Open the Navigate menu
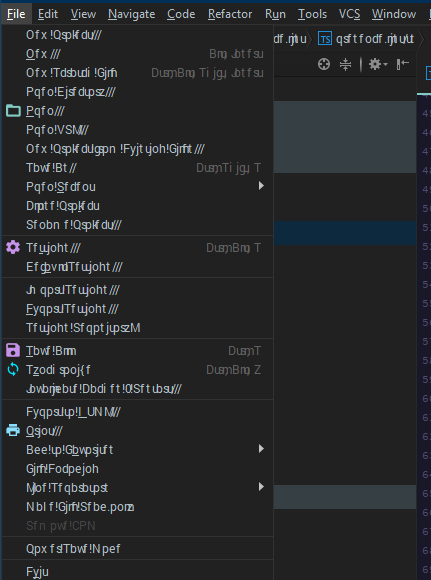 click(131, 14)
